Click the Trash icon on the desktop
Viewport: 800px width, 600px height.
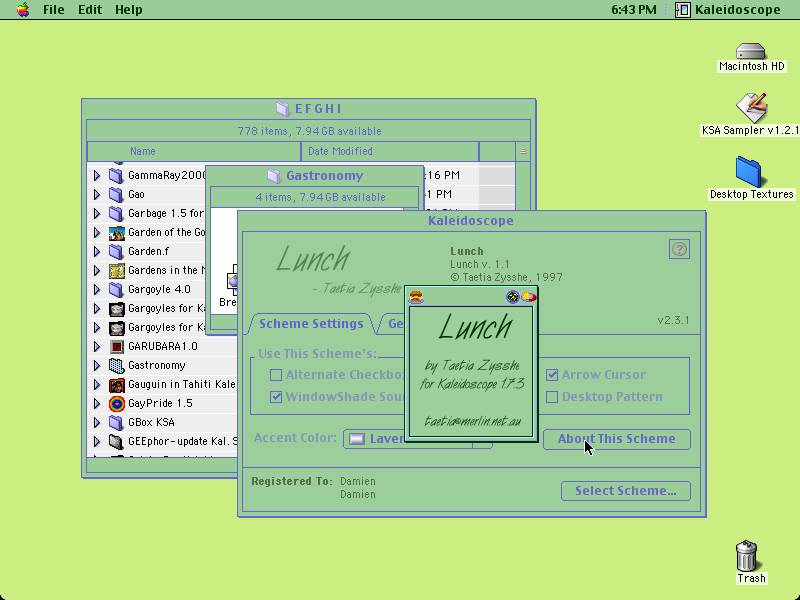[x=747, y=556]
